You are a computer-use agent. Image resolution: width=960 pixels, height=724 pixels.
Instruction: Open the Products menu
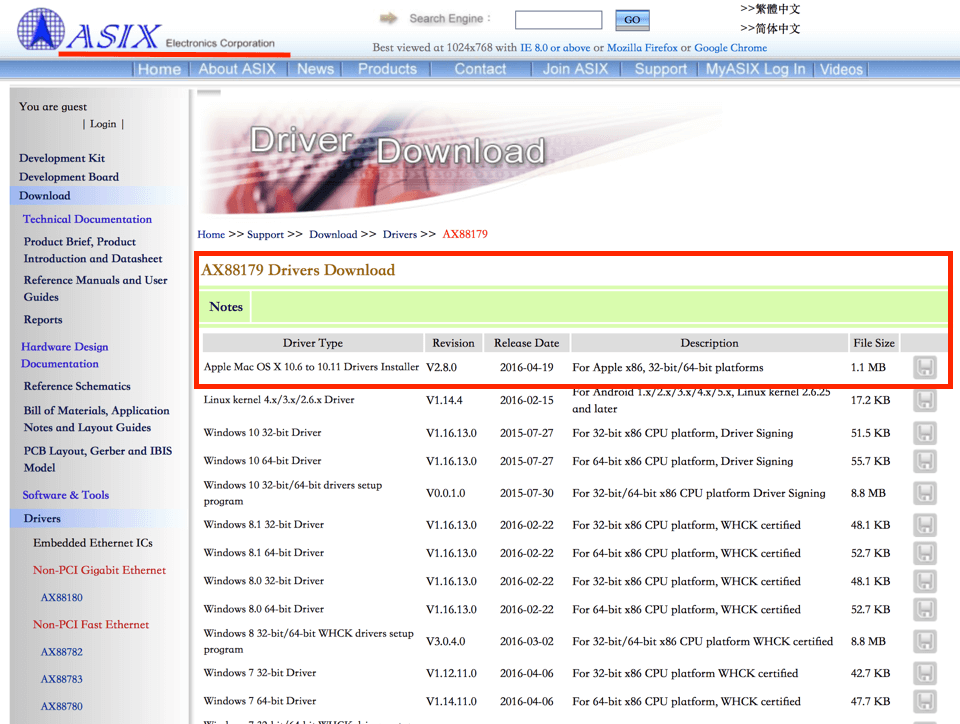387,69
